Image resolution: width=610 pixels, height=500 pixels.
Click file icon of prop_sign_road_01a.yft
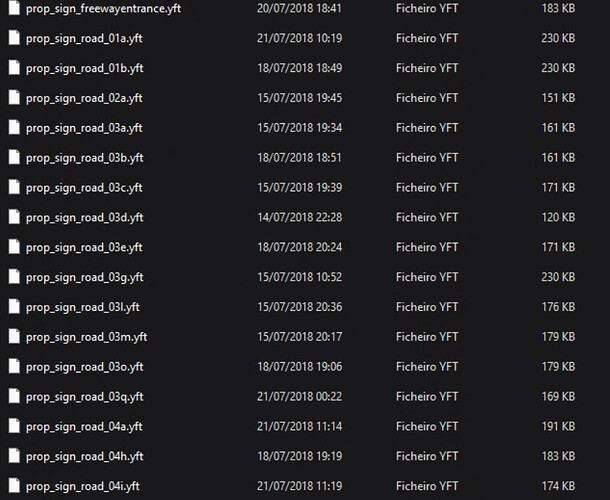(x=14, y=38)
